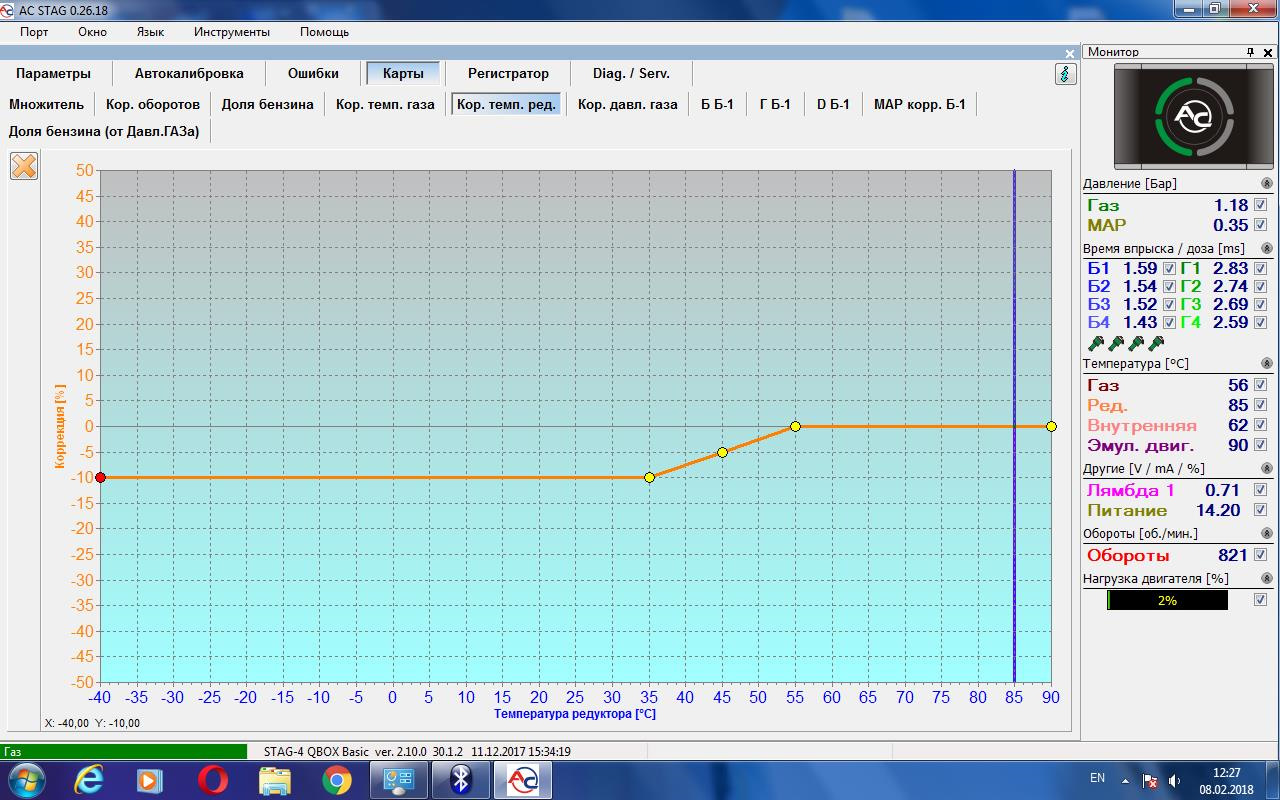
Task: Toggle the engine load bar checkbox
Action: pos(1260,600)
